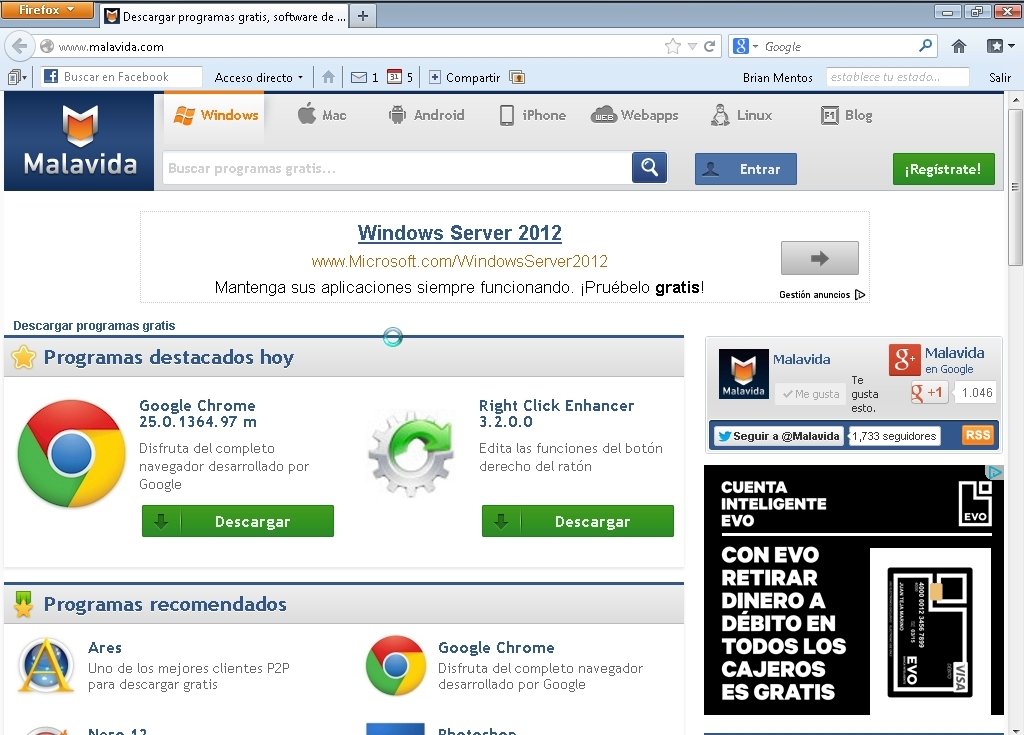This screenshot has width=1024, height=735.
Task: Focus the Buscar en Facebook field
Action: coord(121,76)
